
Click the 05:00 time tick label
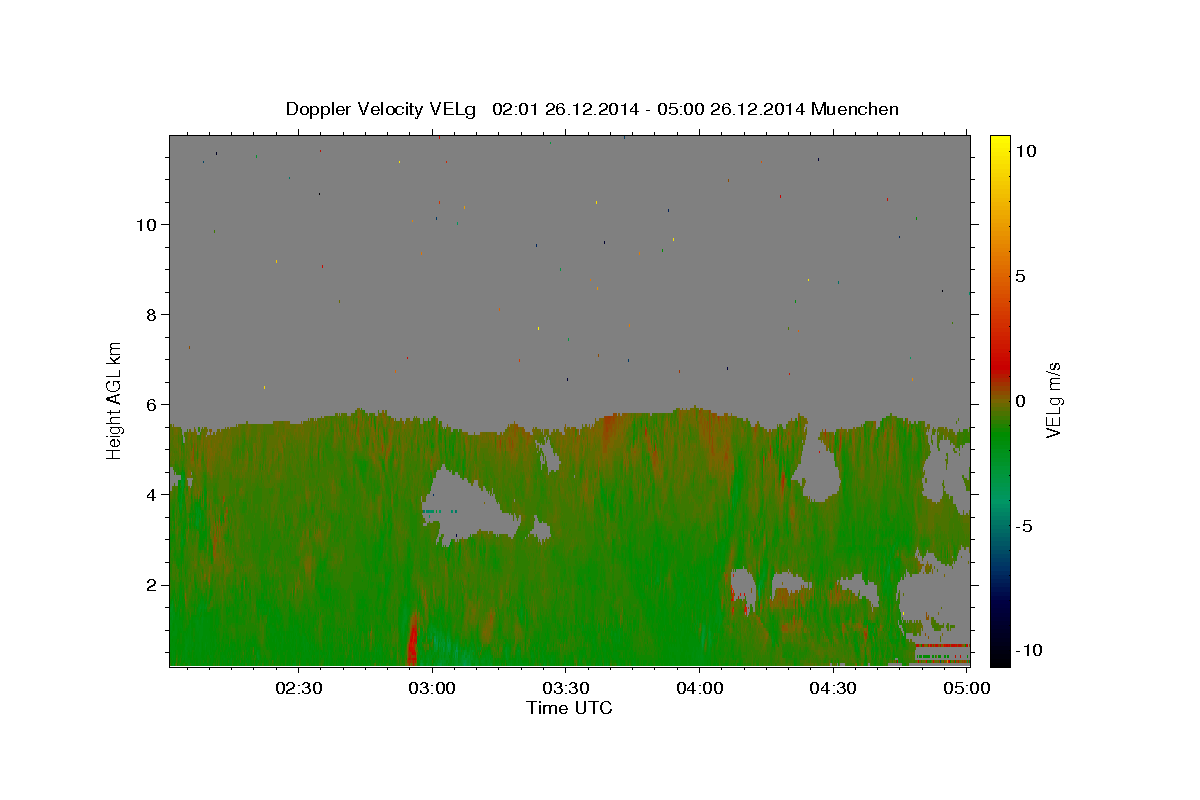(x=966, y=688)
